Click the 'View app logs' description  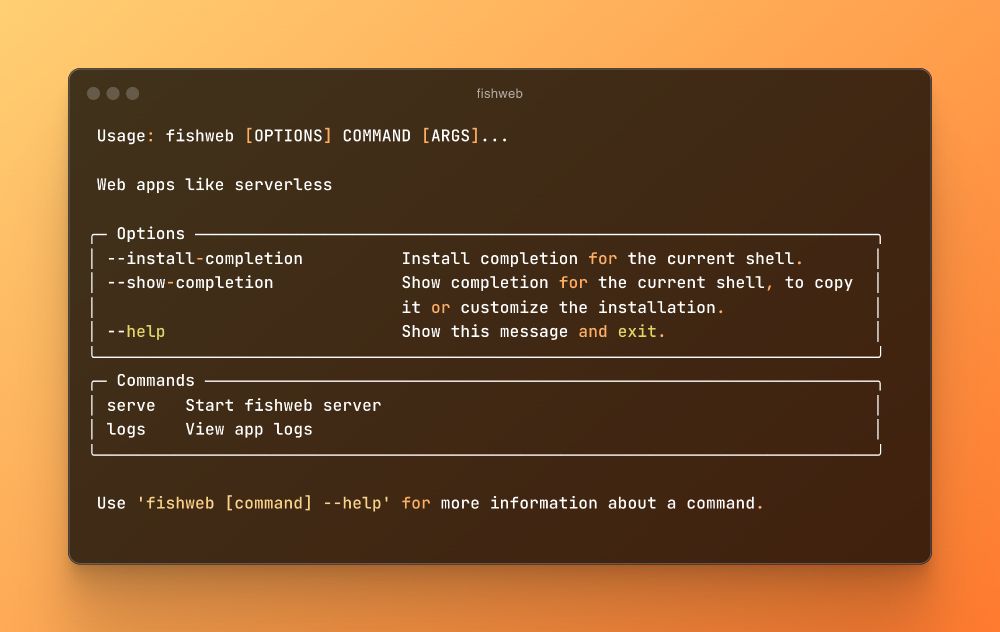(x=248, y=430)
